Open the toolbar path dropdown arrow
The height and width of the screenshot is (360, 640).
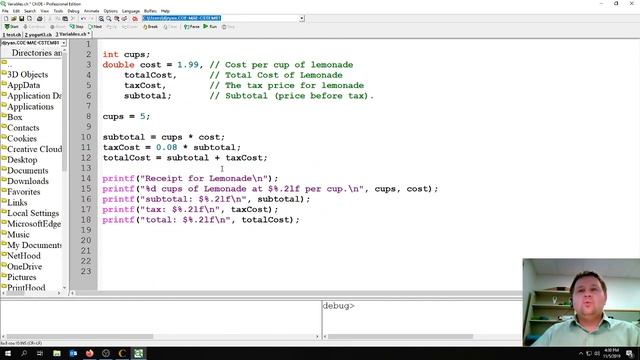[302, 18]
